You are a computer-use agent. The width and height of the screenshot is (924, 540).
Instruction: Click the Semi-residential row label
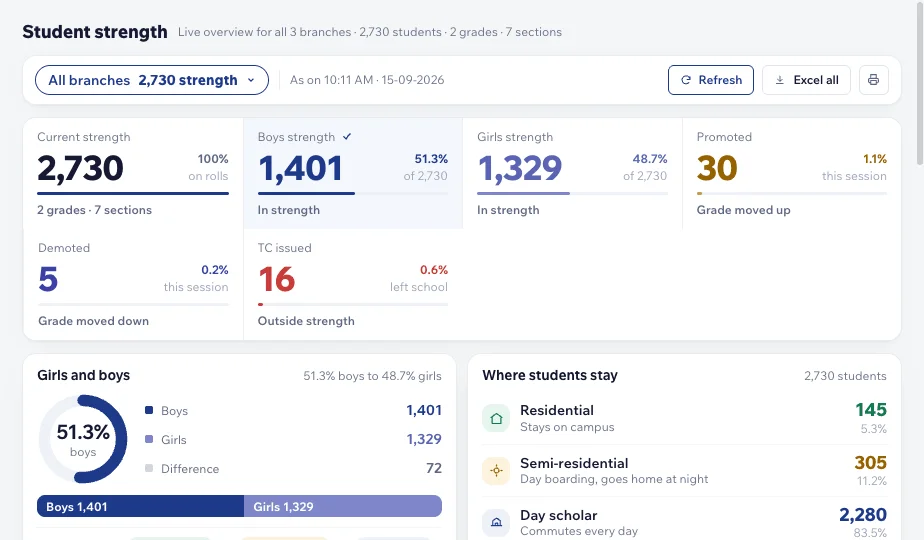574,463
